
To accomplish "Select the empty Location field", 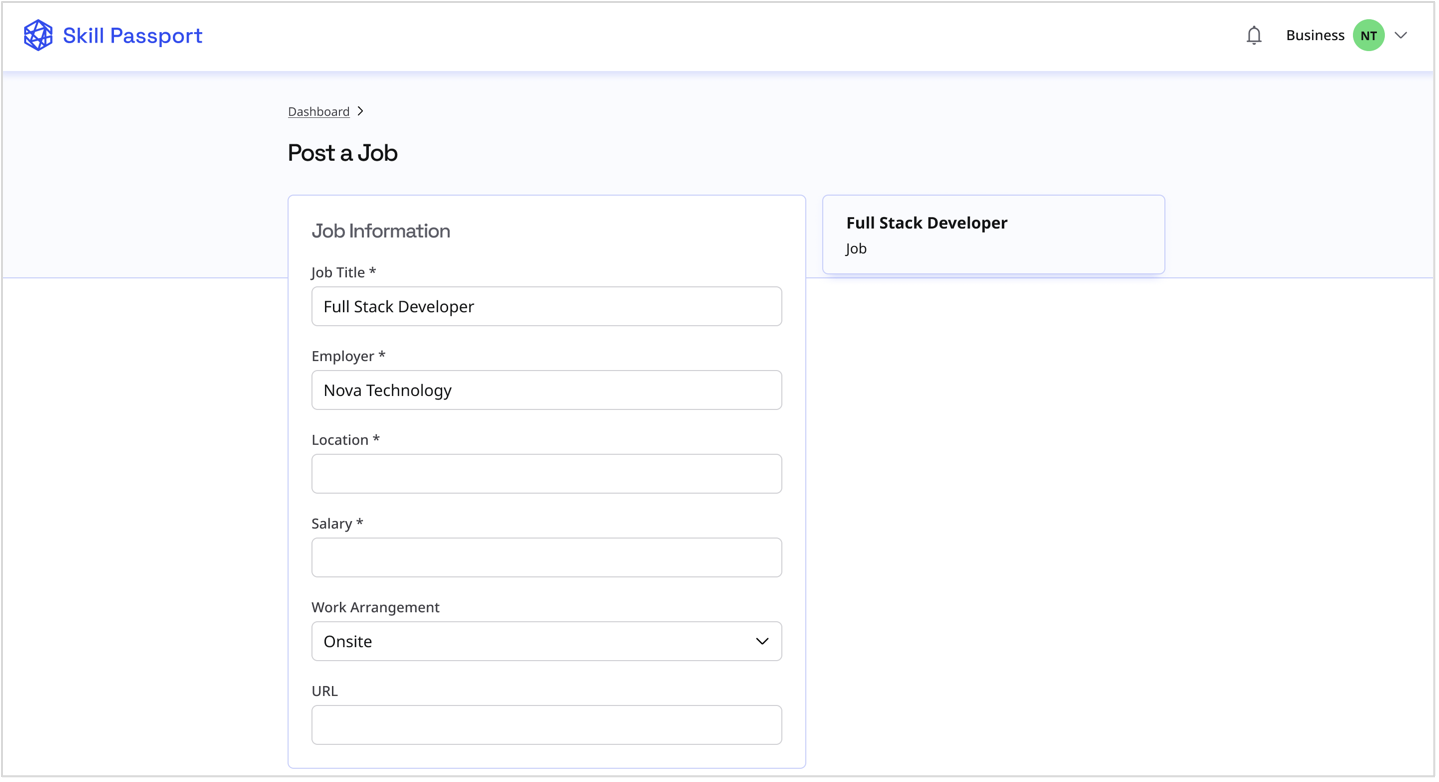I will (x=546, y=474).
